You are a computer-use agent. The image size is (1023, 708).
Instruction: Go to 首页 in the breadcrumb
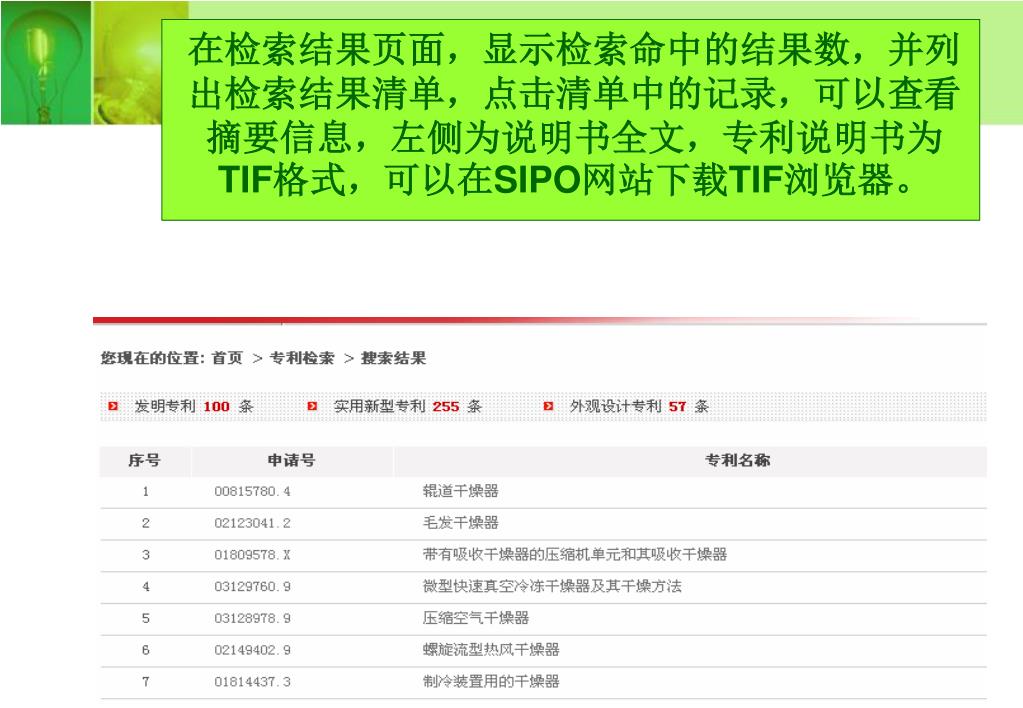click(x=227, y=358)
